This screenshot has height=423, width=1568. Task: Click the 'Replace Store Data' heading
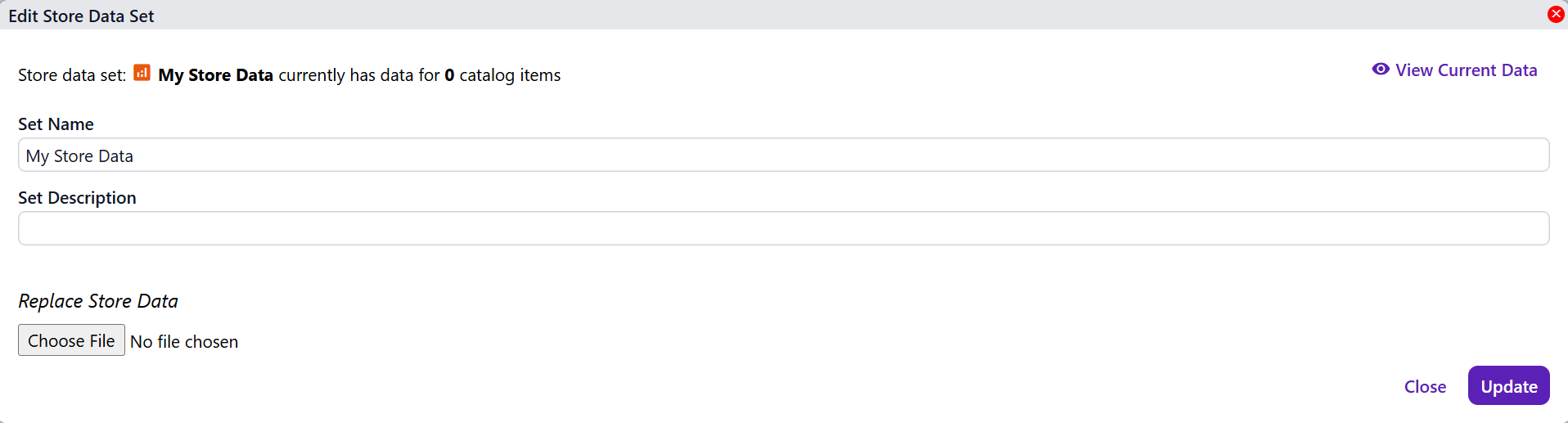98,301
